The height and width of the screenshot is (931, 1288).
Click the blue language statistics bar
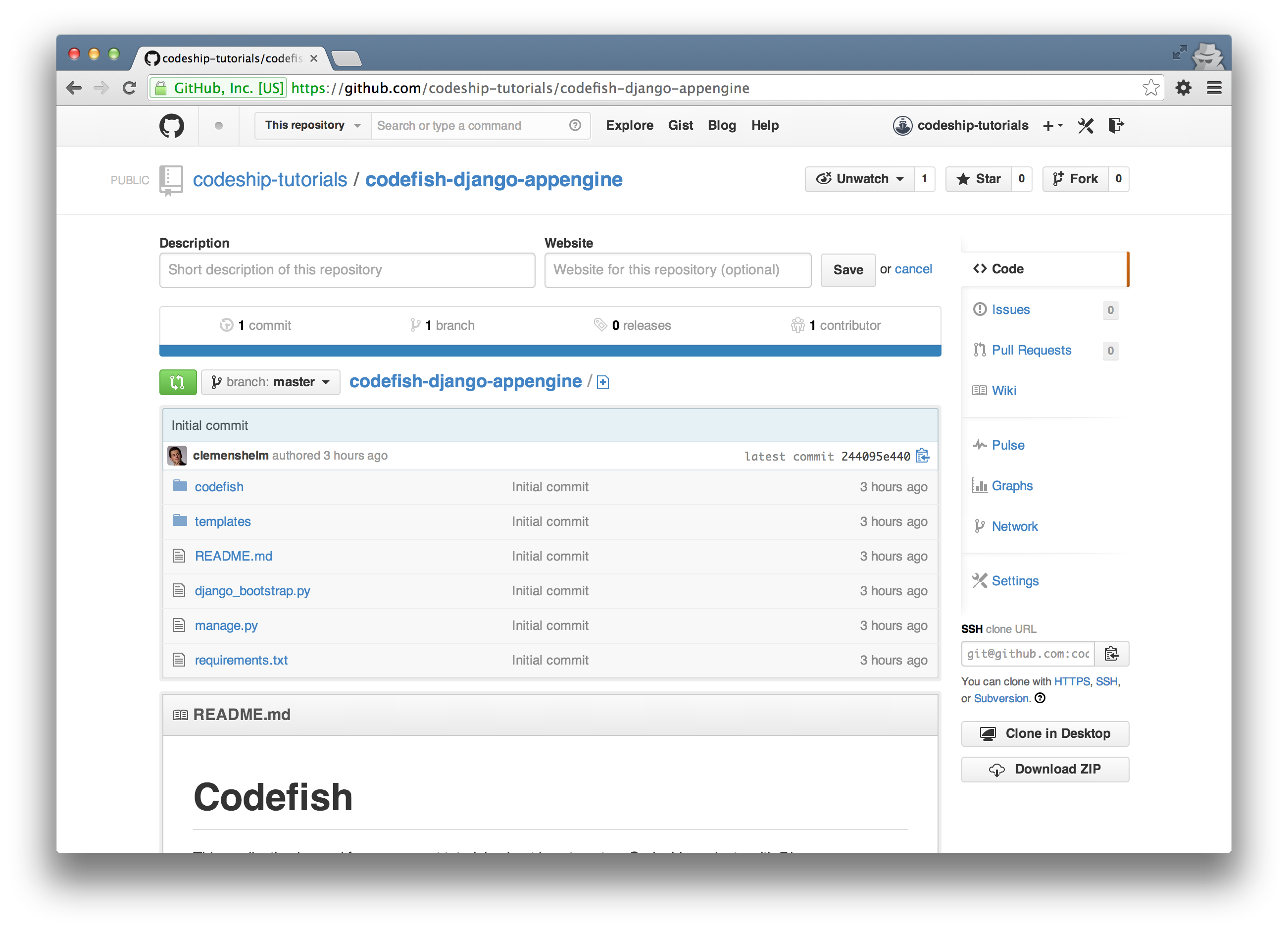(550, 351)
